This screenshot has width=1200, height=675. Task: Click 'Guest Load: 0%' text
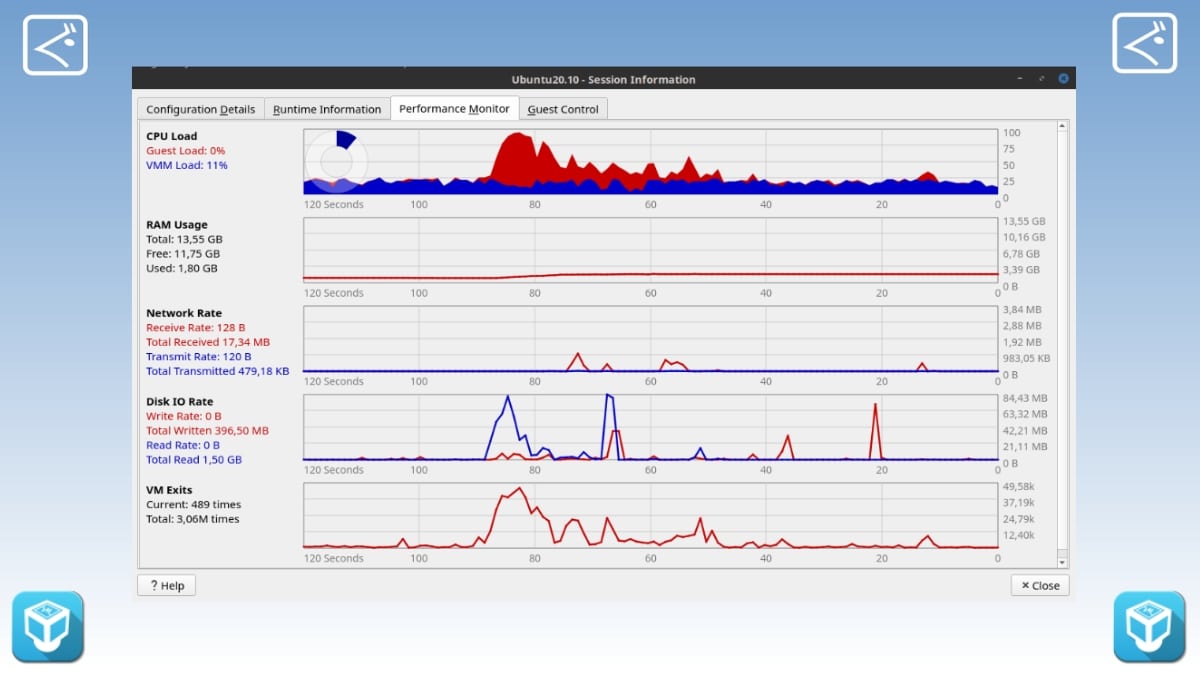click(x=185, y=150)
